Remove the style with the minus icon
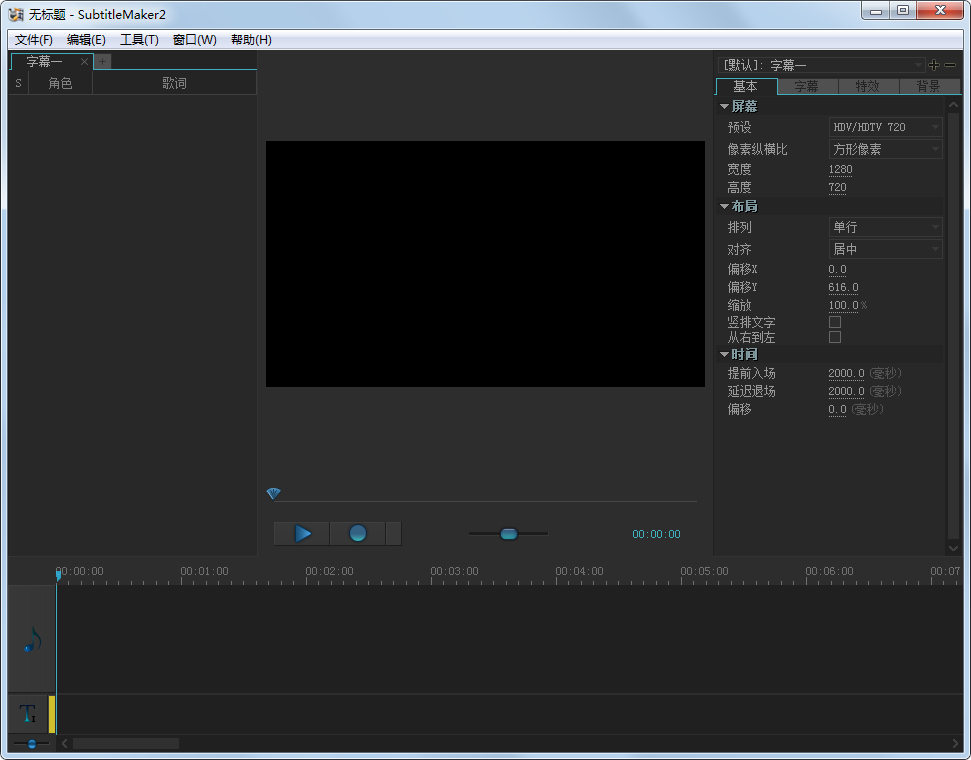 950,65
